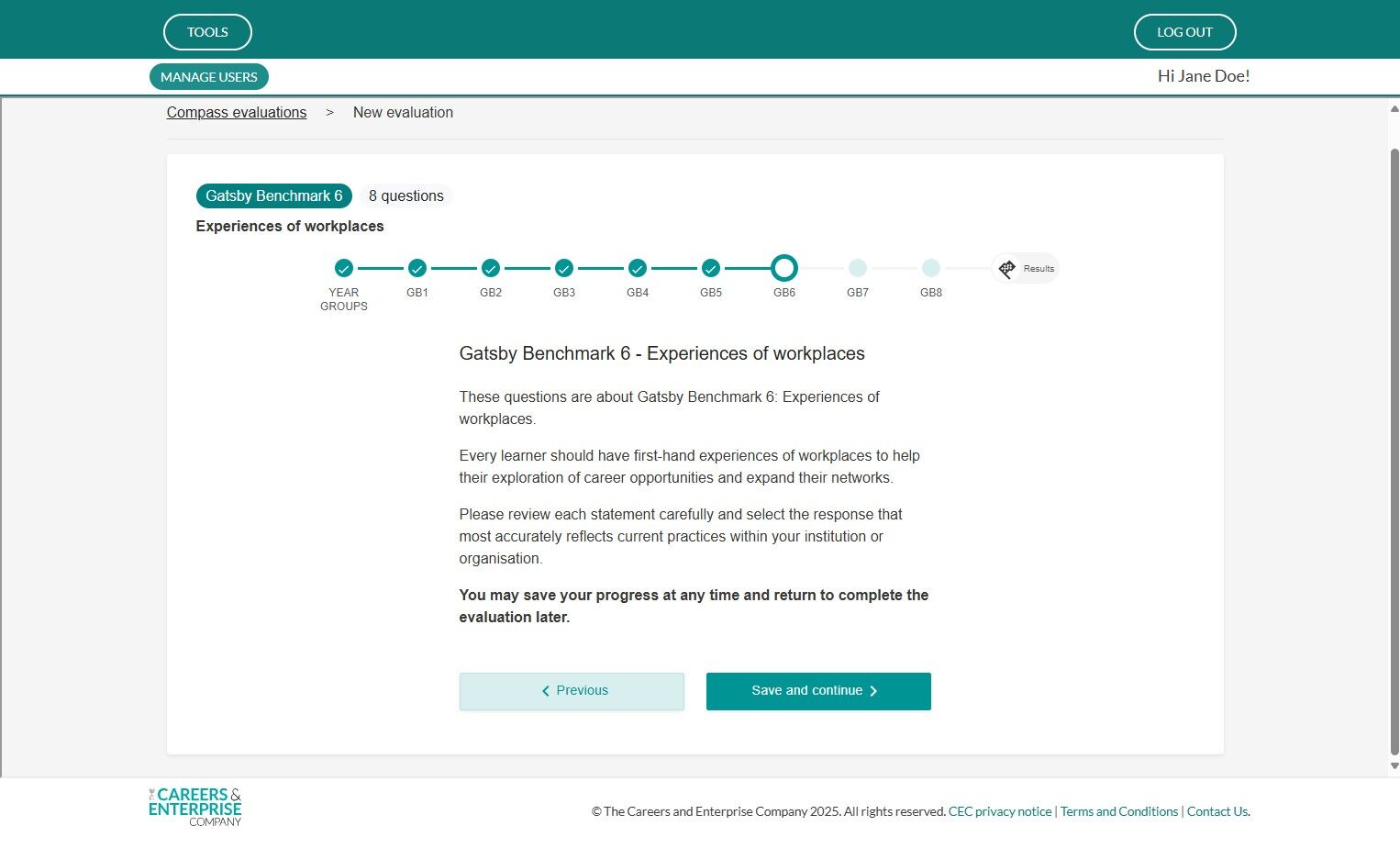Click the Careers & Enterprise Company logo
The width and height of the screenshot is (1400, 848).
pyautogui.click(x=194, y=807)
